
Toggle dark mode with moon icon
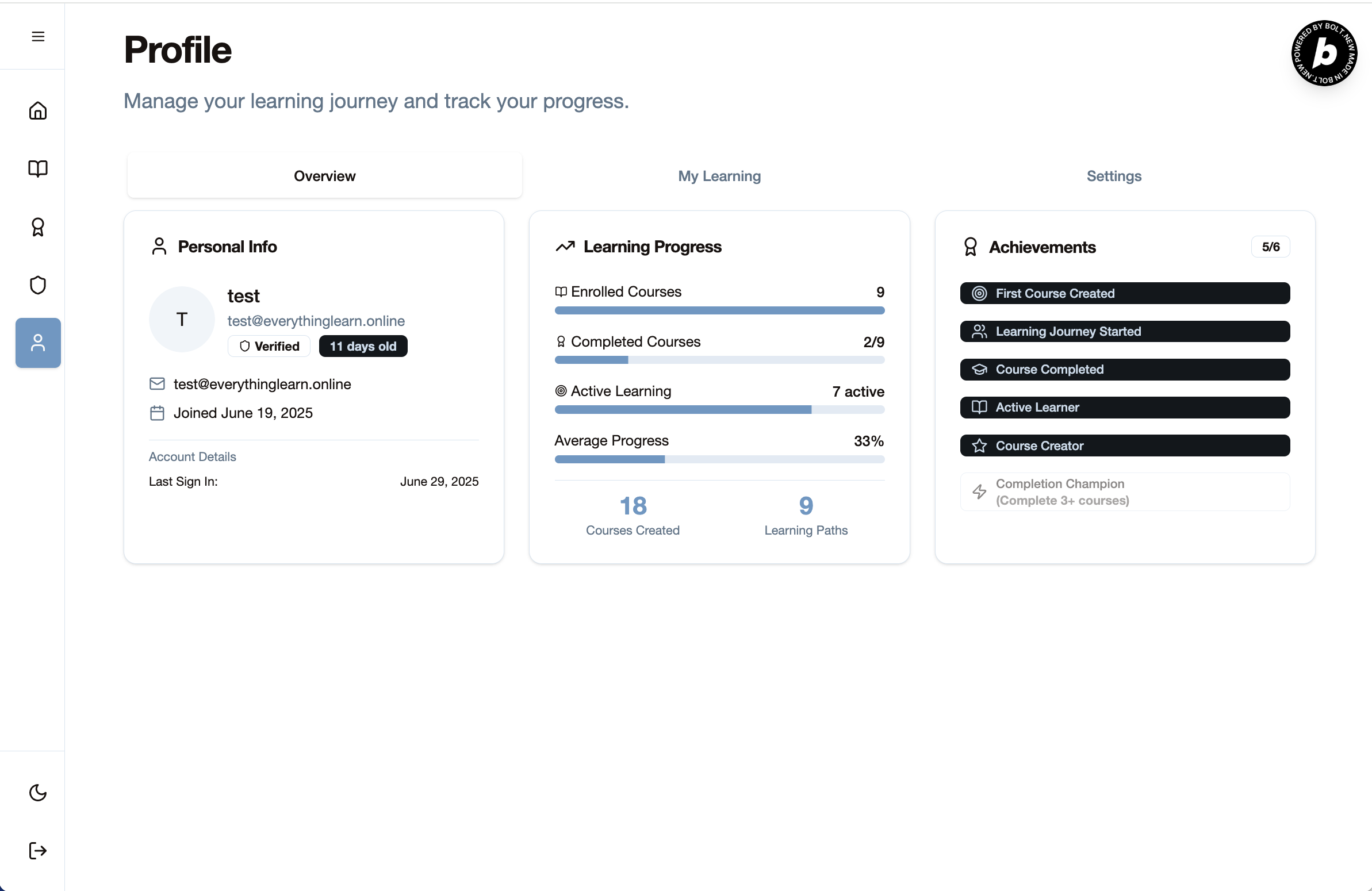[38, 793]
